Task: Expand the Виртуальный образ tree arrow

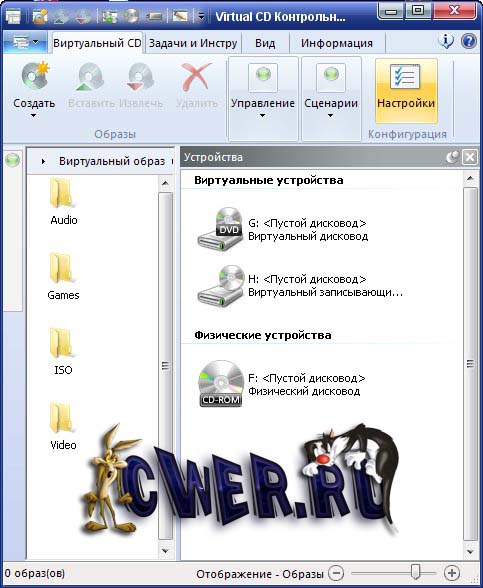Action: point(44,161)
